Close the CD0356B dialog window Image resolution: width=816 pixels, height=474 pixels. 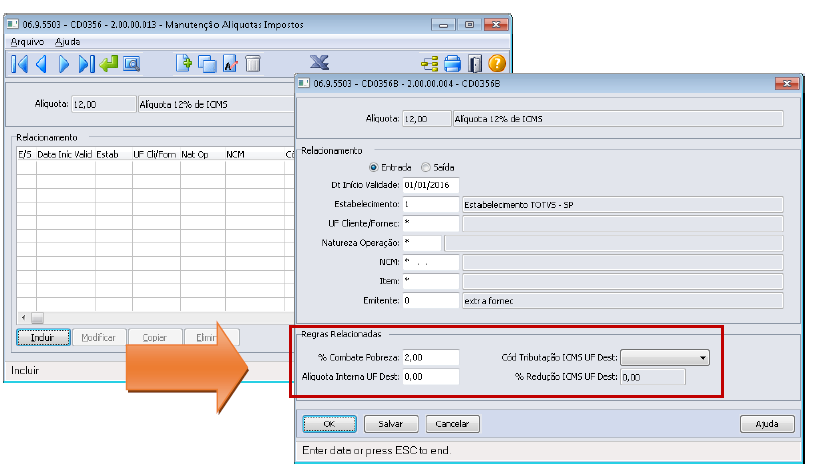[787, 83]
